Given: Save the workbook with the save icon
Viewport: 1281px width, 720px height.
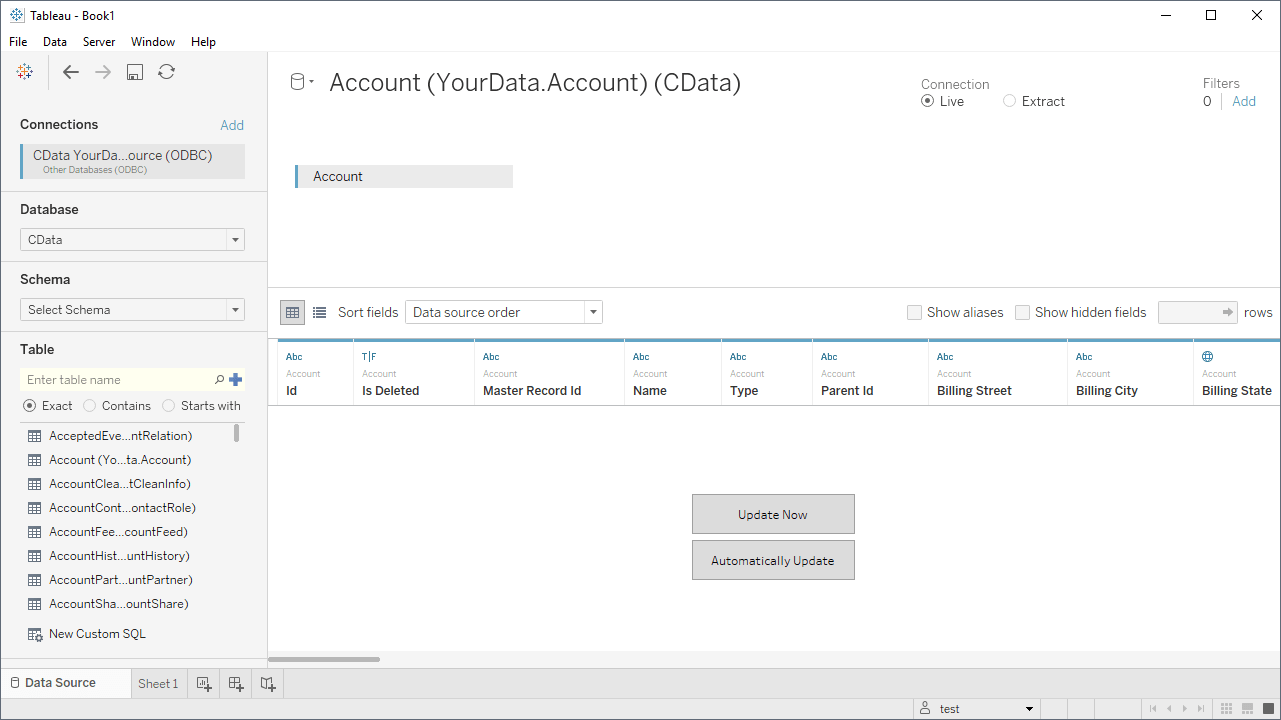Looking at the screenshot, I should (134, 71).
